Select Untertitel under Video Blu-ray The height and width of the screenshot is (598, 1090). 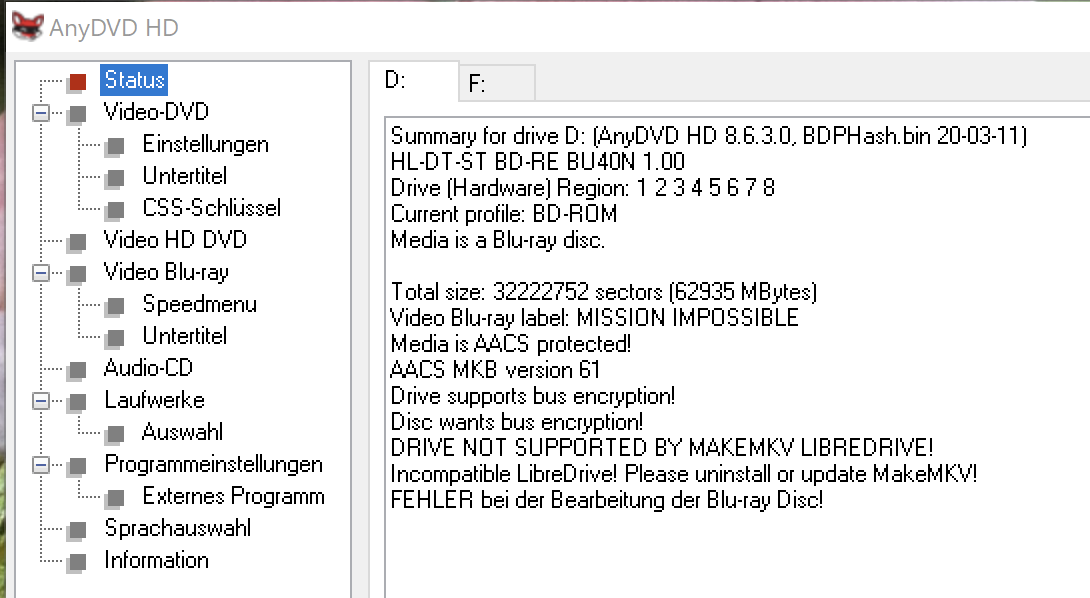point(185,336)
